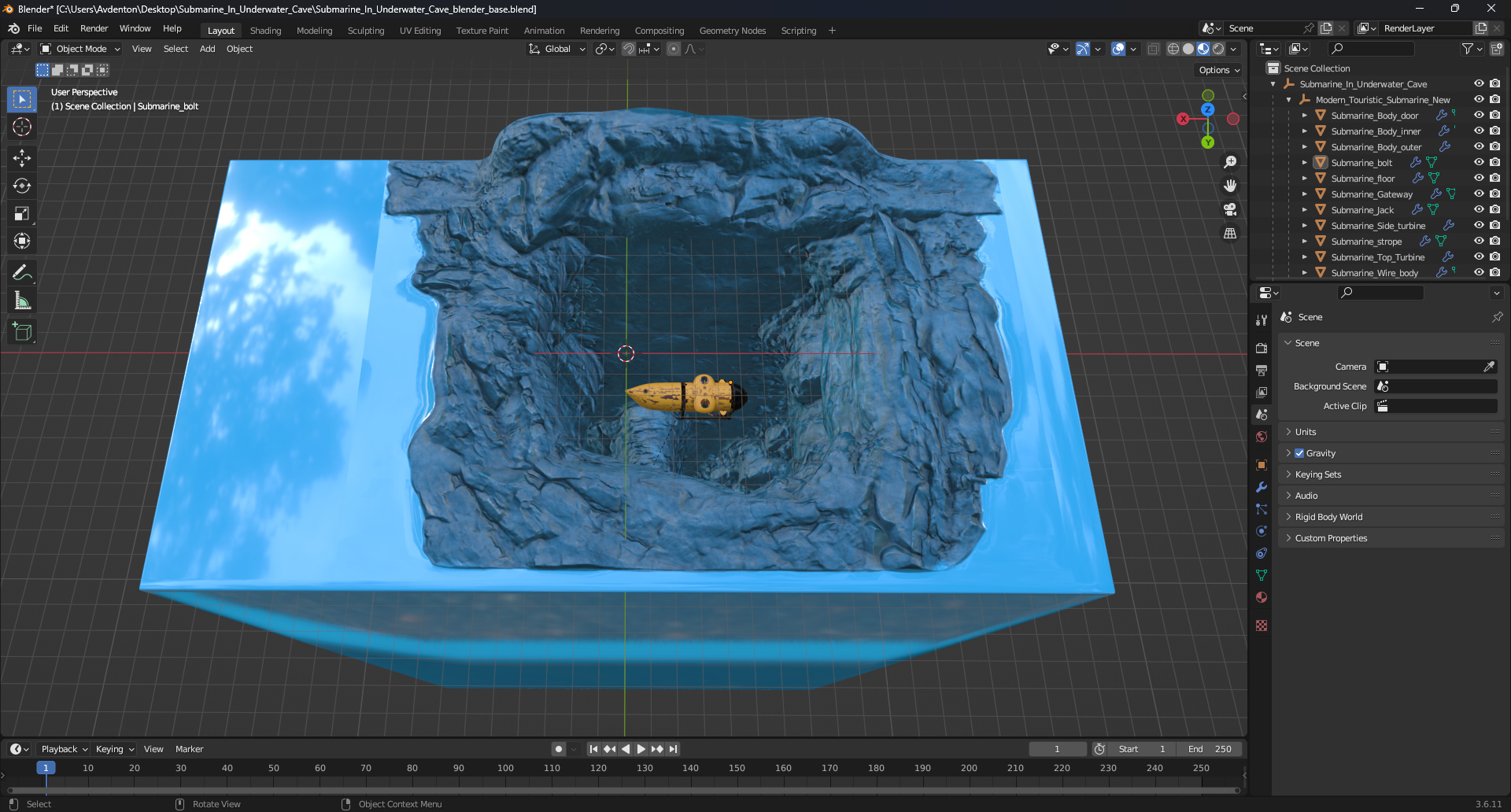Screen dimensions: 1511x812
Task: Click the zoom viewport magnifier icon
Action: [1230, 162]
